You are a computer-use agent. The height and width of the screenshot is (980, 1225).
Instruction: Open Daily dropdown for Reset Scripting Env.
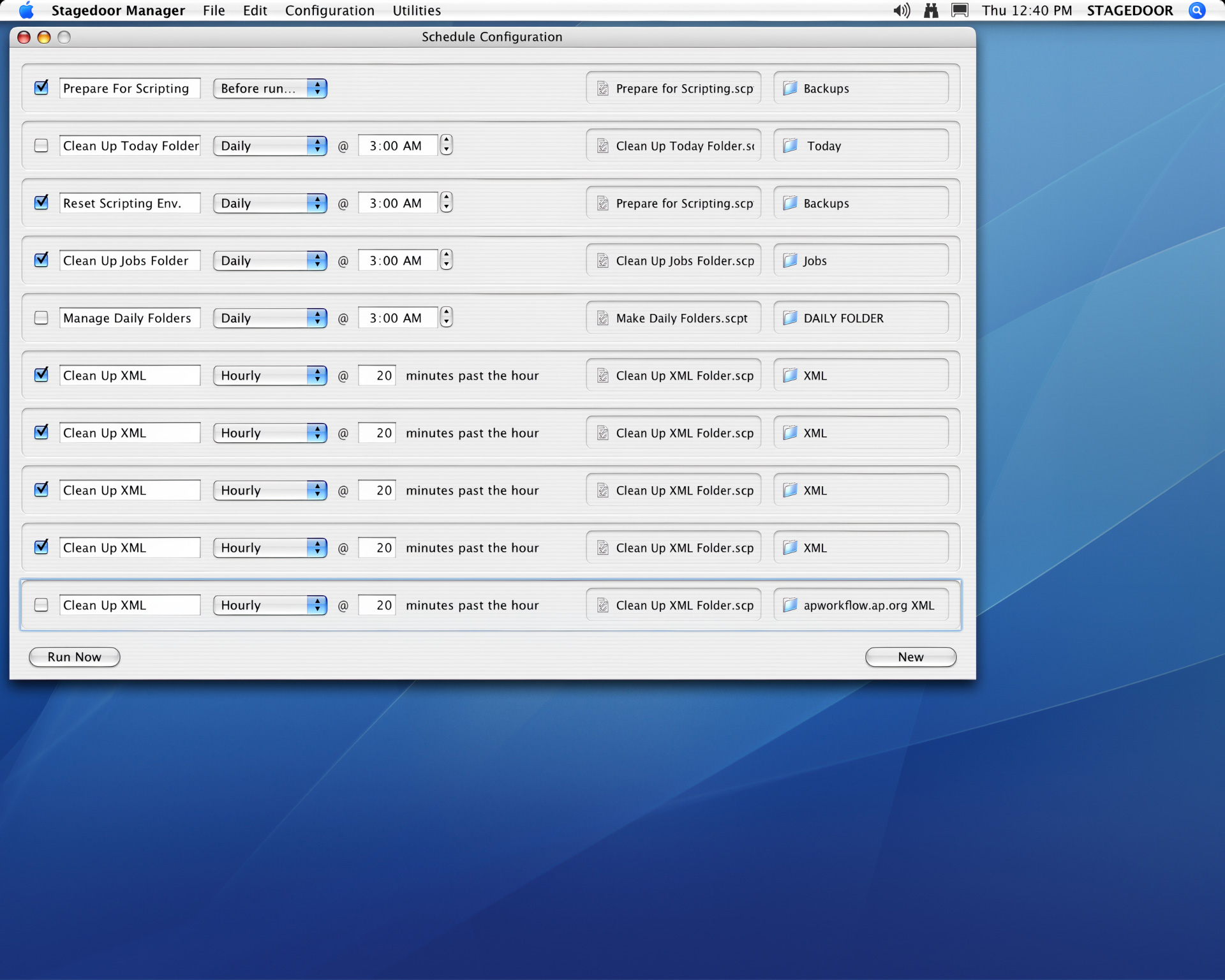pyautogui.click(x=270, y=203)
